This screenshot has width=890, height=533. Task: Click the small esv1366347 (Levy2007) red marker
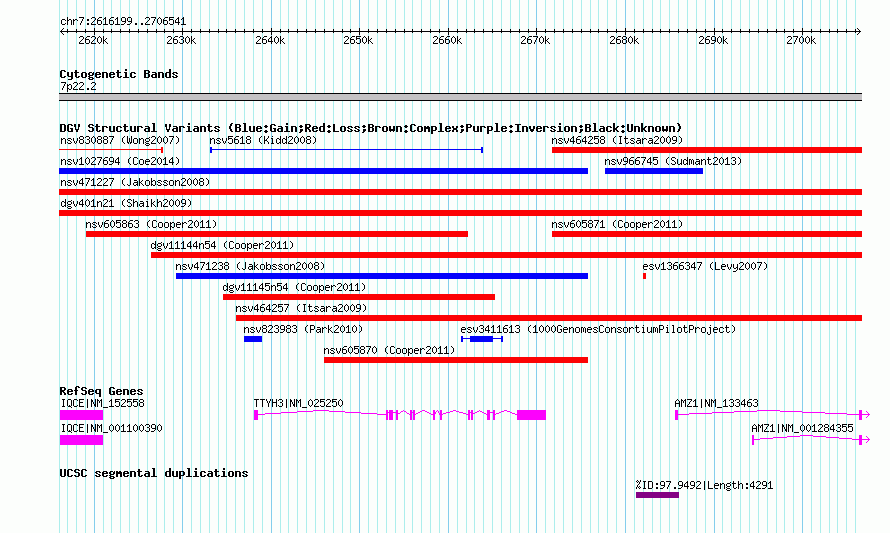644,276
